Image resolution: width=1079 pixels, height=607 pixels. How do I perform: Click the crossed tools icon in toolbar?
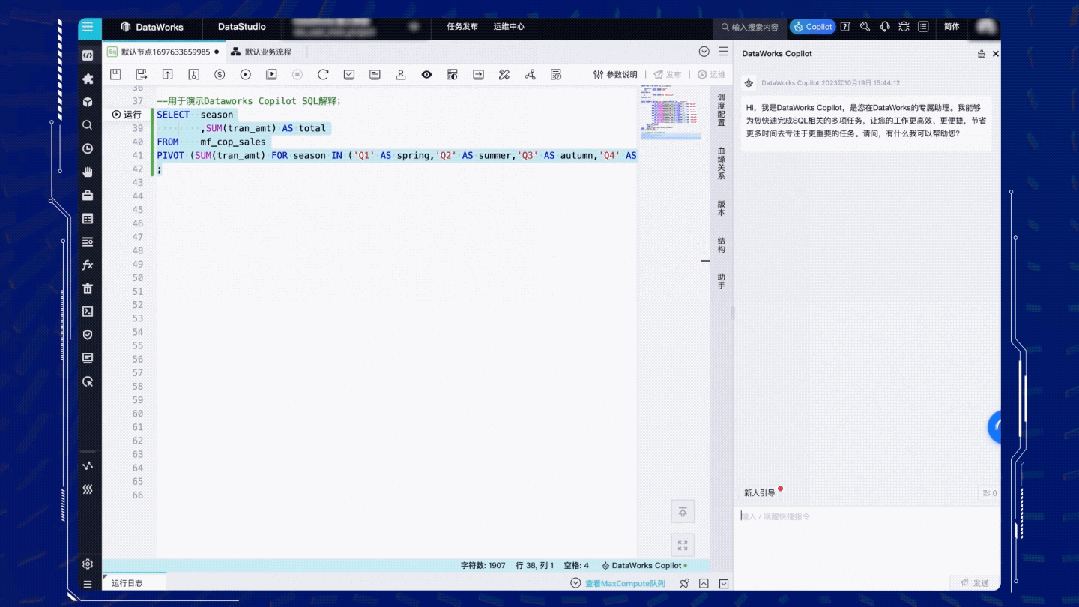tap(504, 74)
